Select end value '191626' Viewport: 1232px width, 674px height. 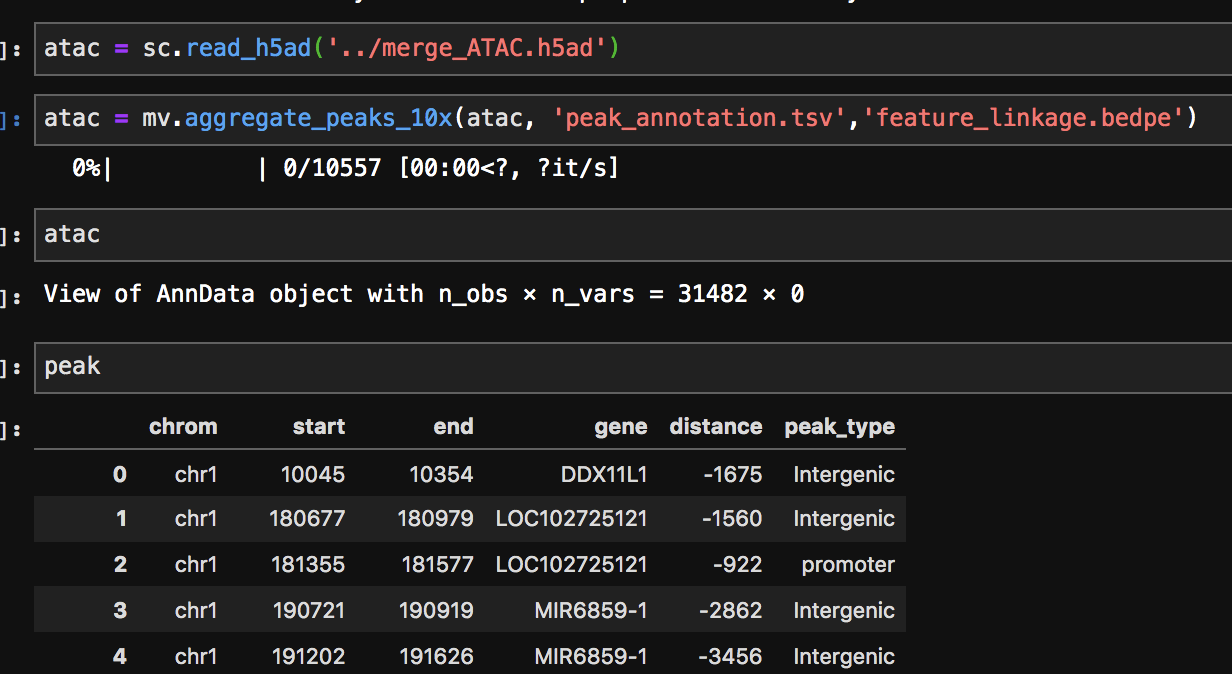(x=436, y=656)
